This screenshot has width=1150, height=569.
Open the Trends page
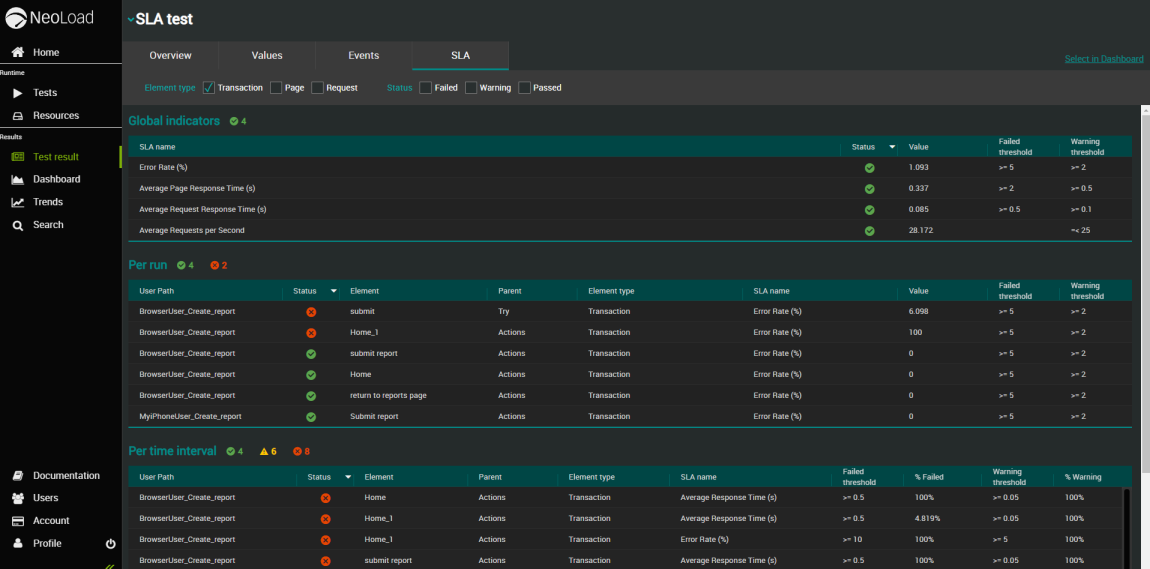[47, 202]
